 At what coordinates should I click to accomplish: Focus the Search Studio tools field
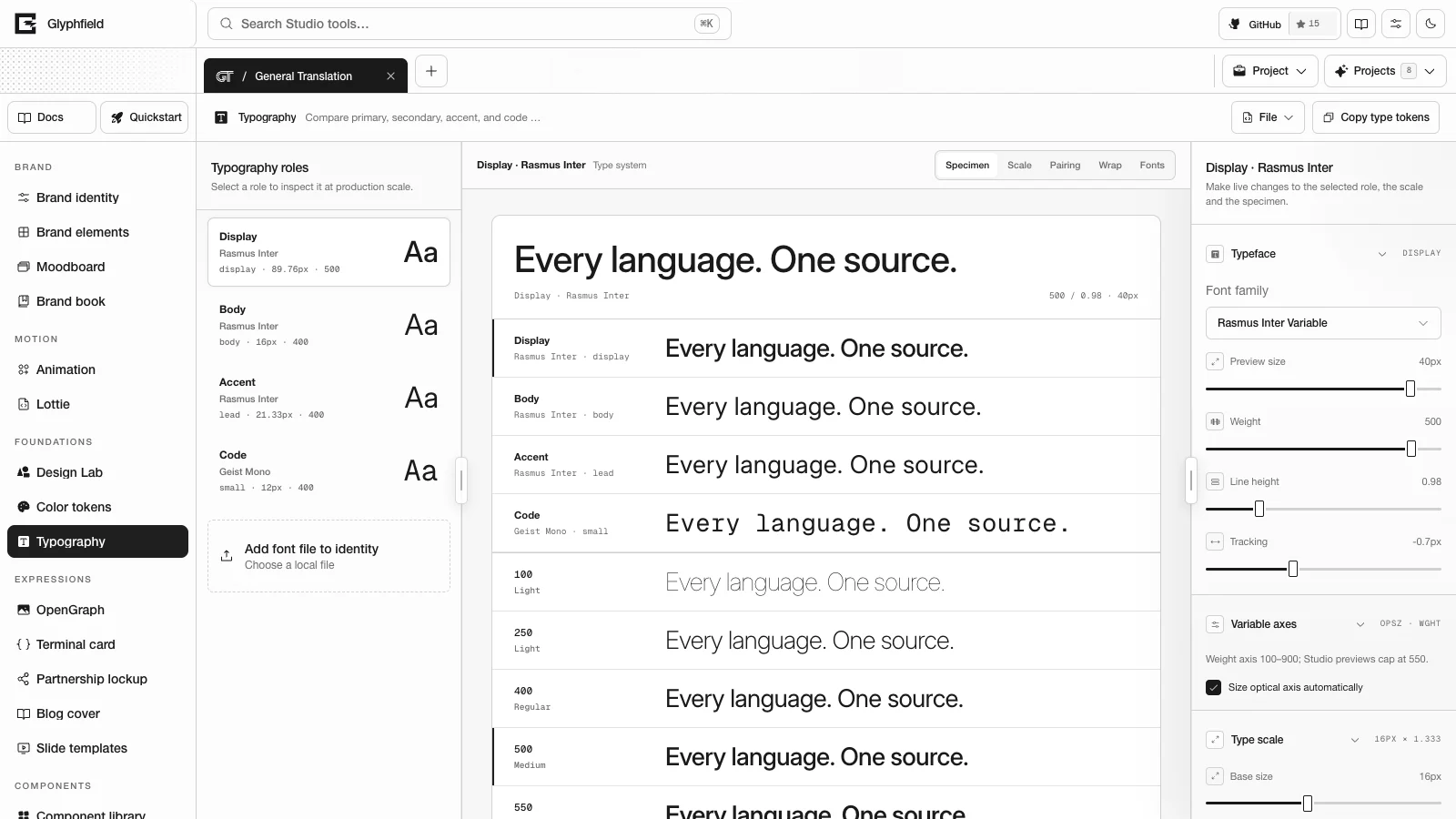[x=470, y=24]
